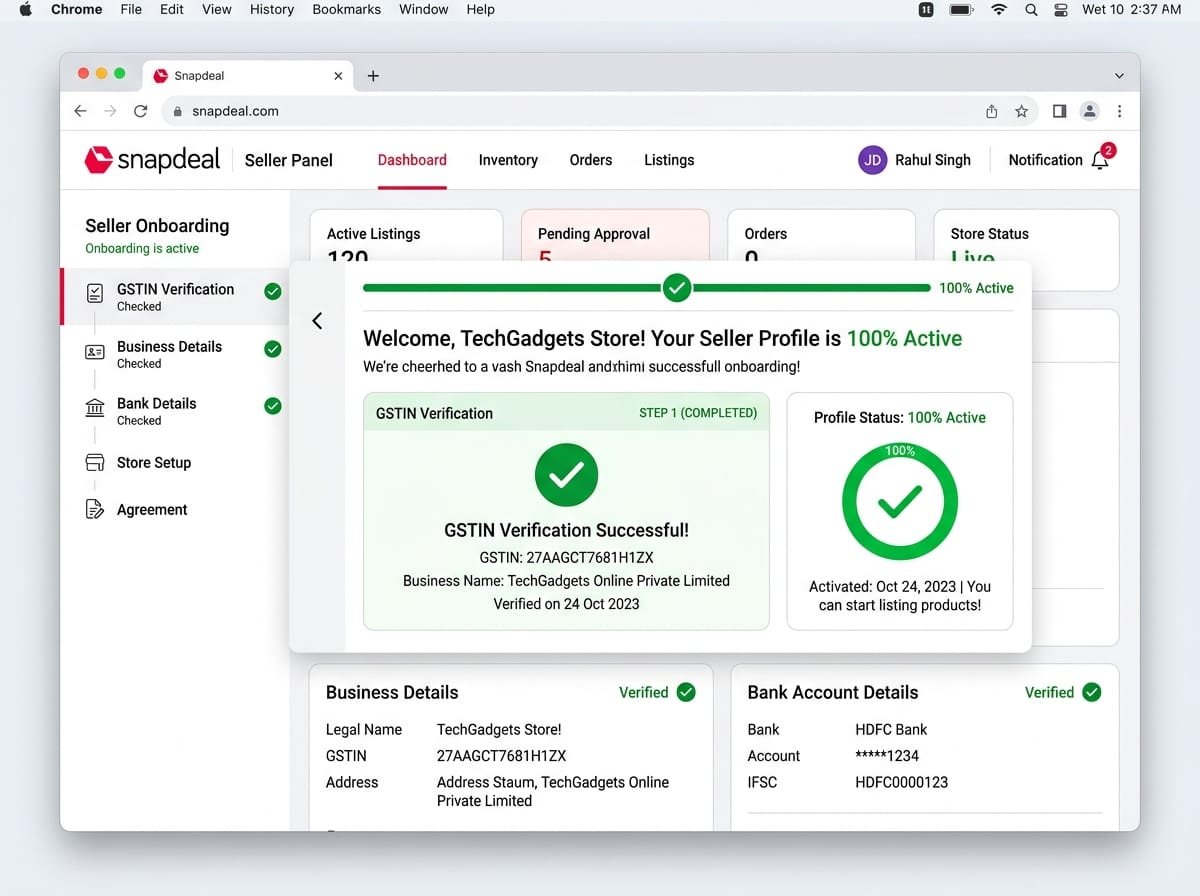Close the Snapdeal tab
This screenshot has width=1200, height=896.
click(338, 76)
